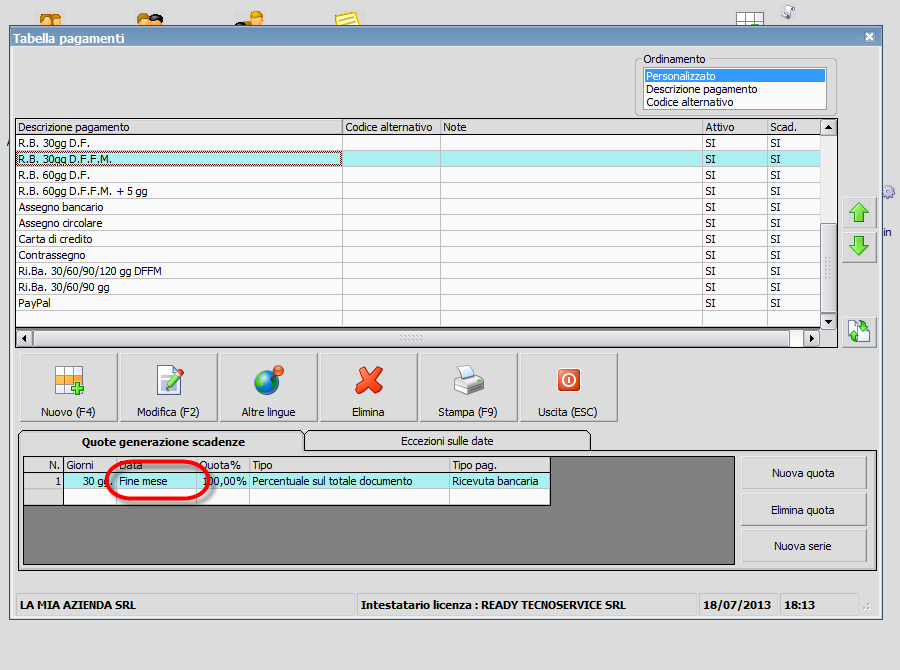This screenshot has width=900, height=670.
Task: Click the list's scroll up arrow
Action: pyautogui.click(x=828, y=127)
